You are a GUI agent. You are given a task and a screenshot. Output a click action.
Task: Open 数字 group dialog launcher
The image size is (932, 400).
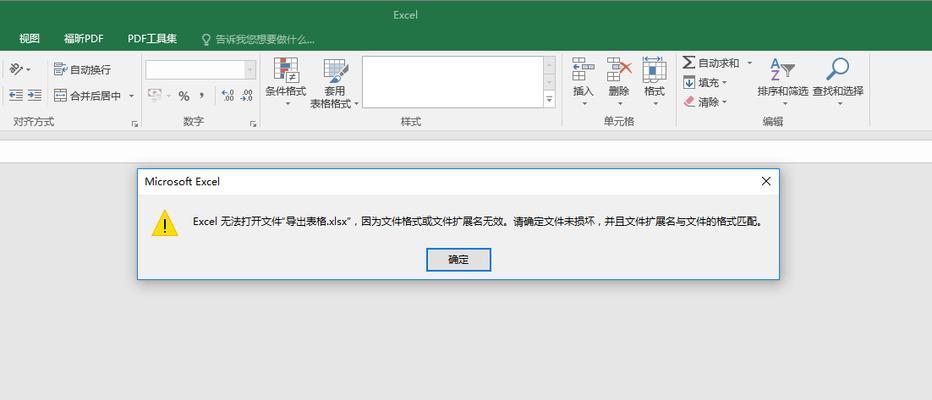(253, 124)
